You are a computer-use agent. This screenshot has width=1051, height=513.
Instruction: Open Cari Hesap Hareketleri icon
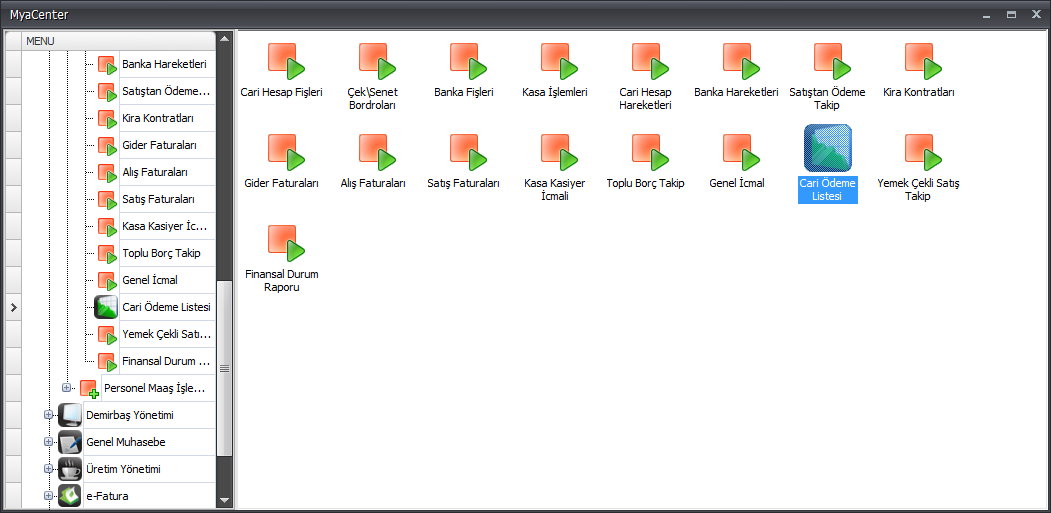click(651, 62)
